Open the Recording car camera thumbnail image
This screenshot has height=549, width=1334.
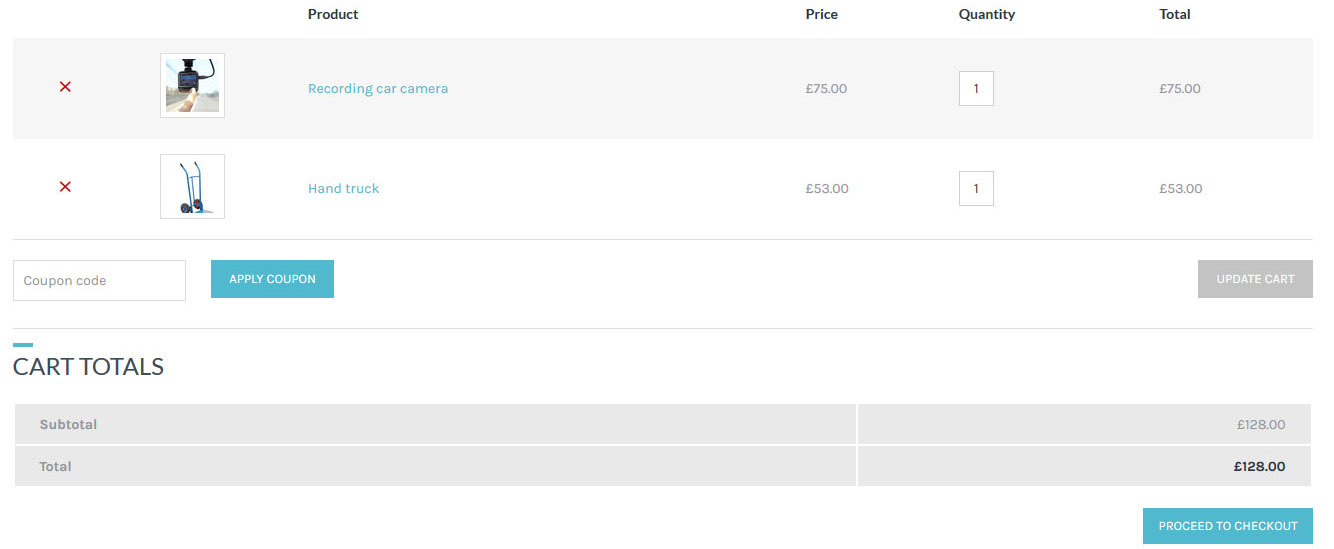click(x=192, y=86)
